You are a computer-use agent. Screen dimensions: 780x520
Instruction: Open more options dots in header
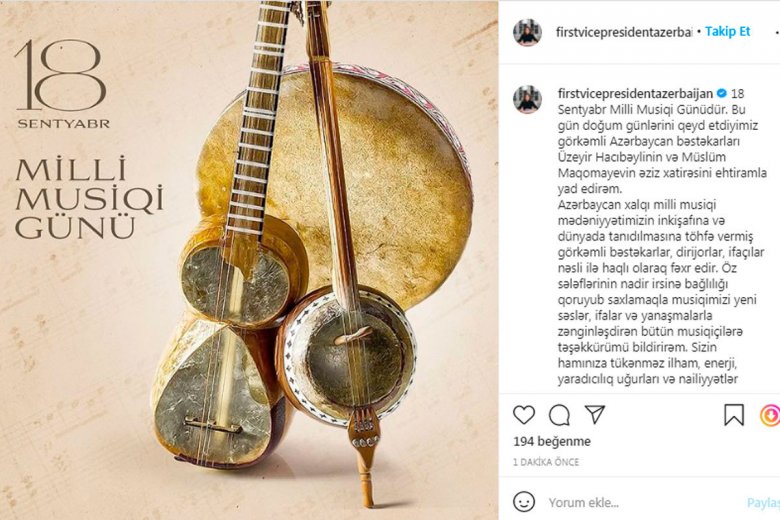[777, 32]
